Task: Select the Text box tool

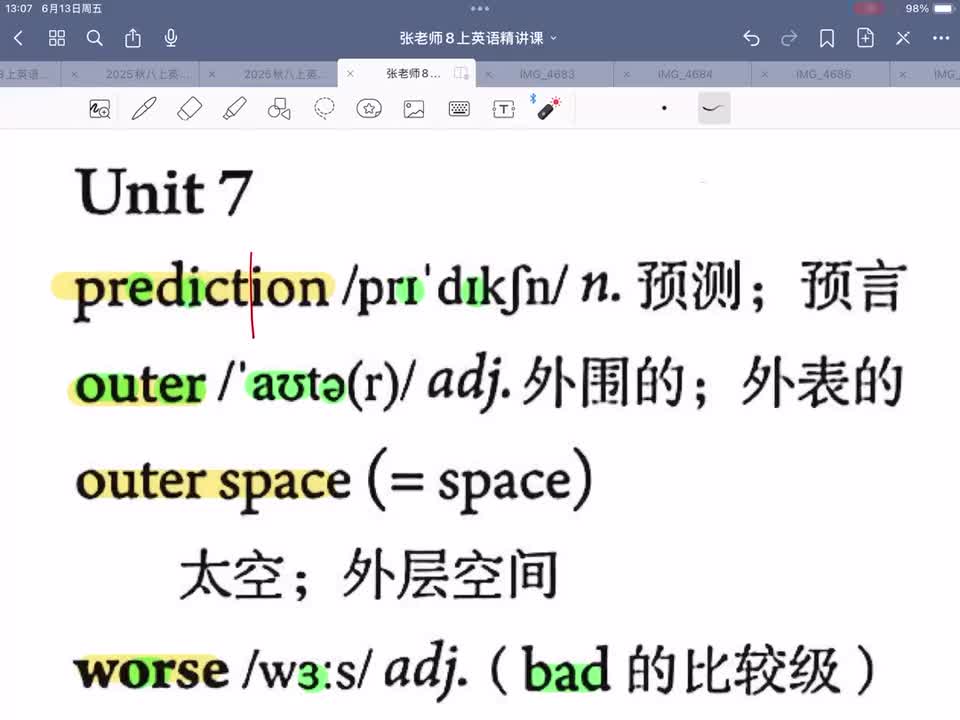Action: 504,109
